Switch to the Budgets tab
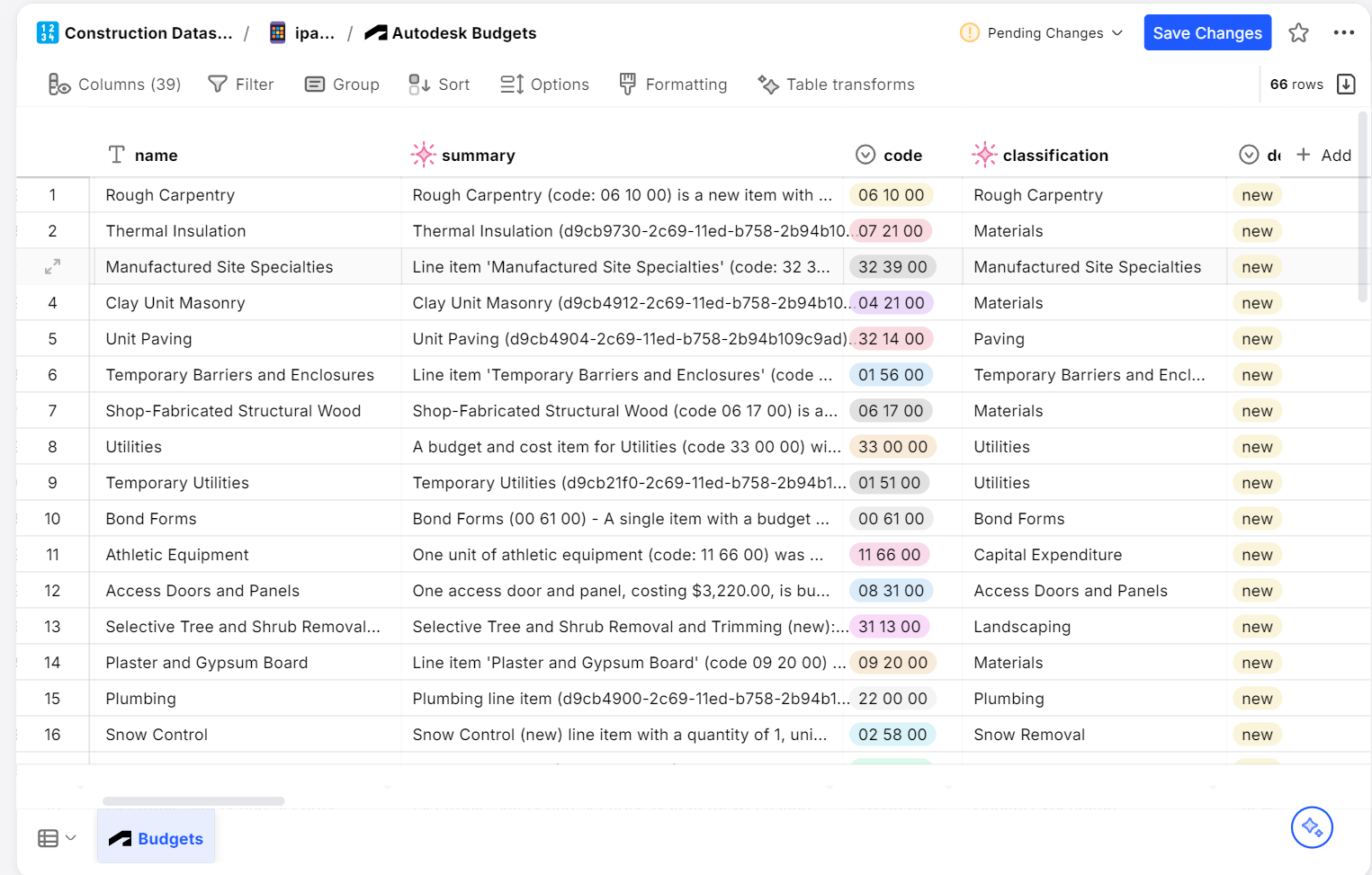The width and height of the screenshot is (1372, 875). click(157, 838)
